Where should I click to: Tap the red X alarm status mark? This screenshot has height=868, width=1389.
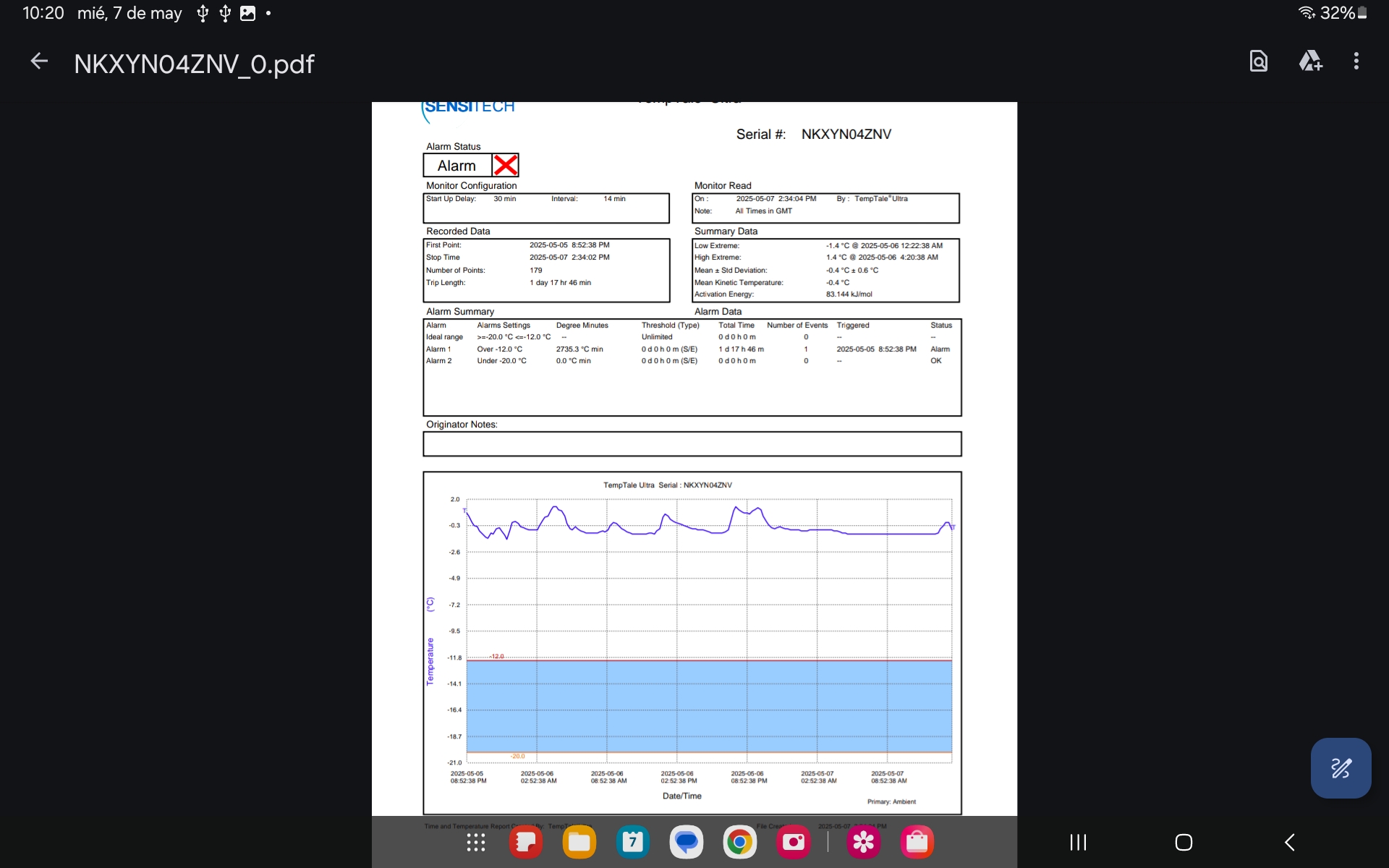[x=505, y=165]
